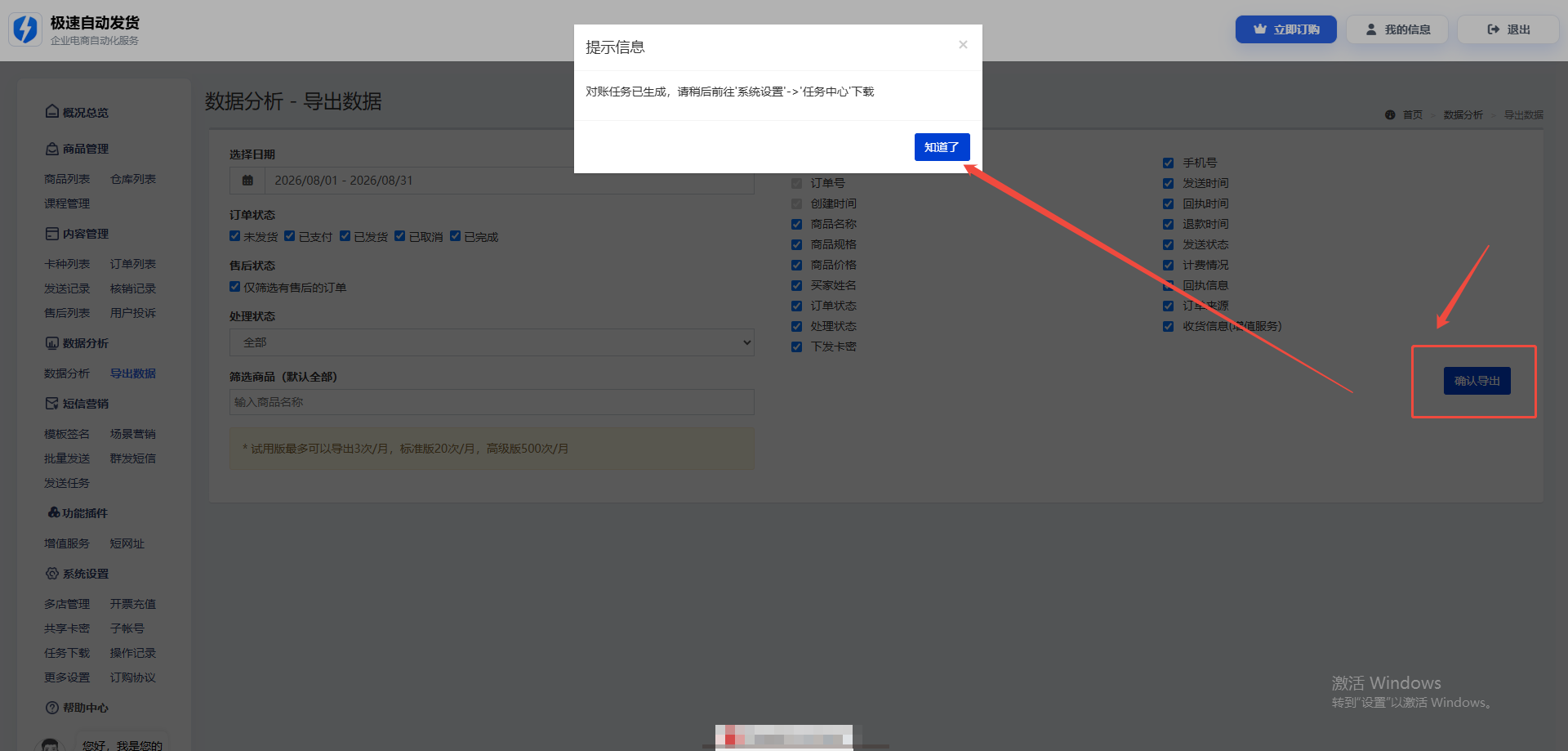Click the 筛选商品 product name input
This screenshot has height=751, width=1568.
click(492, 402)
